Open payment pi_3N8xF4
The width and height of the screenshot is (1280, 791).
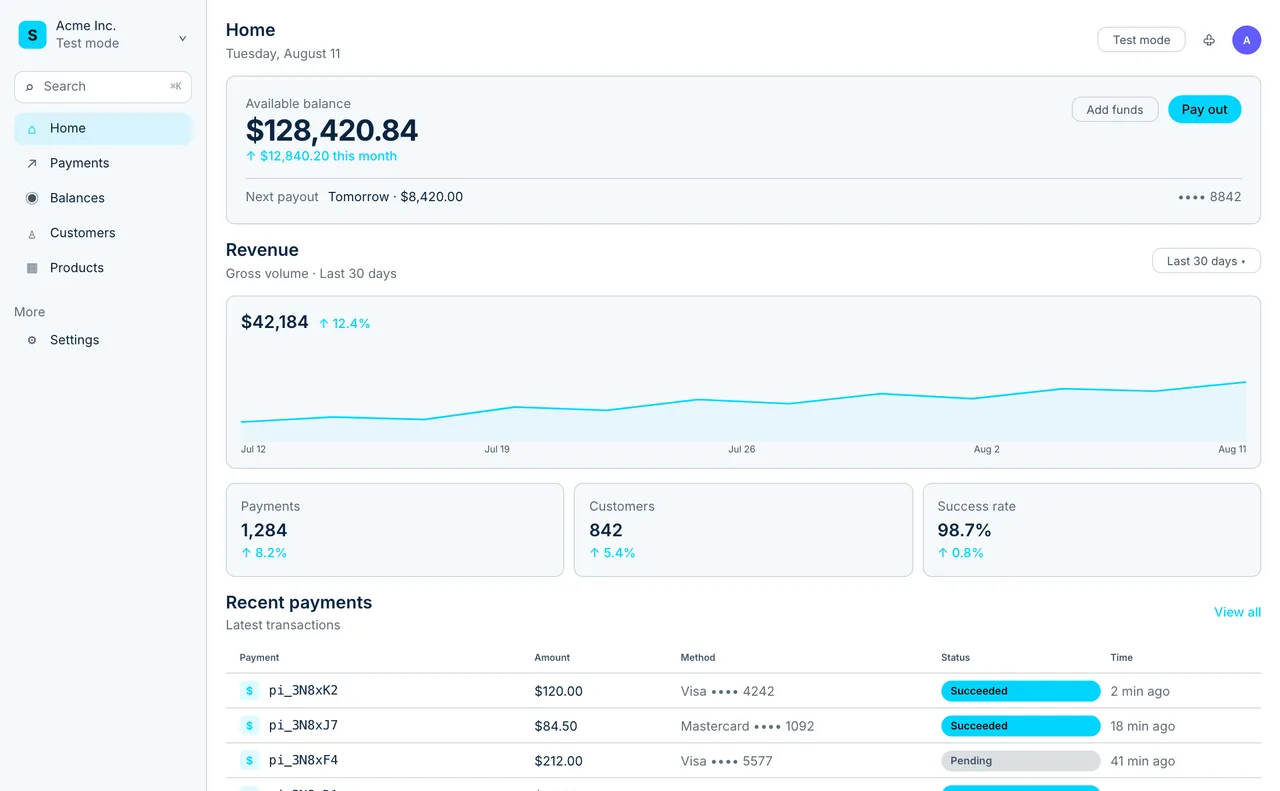pos(303,761)
